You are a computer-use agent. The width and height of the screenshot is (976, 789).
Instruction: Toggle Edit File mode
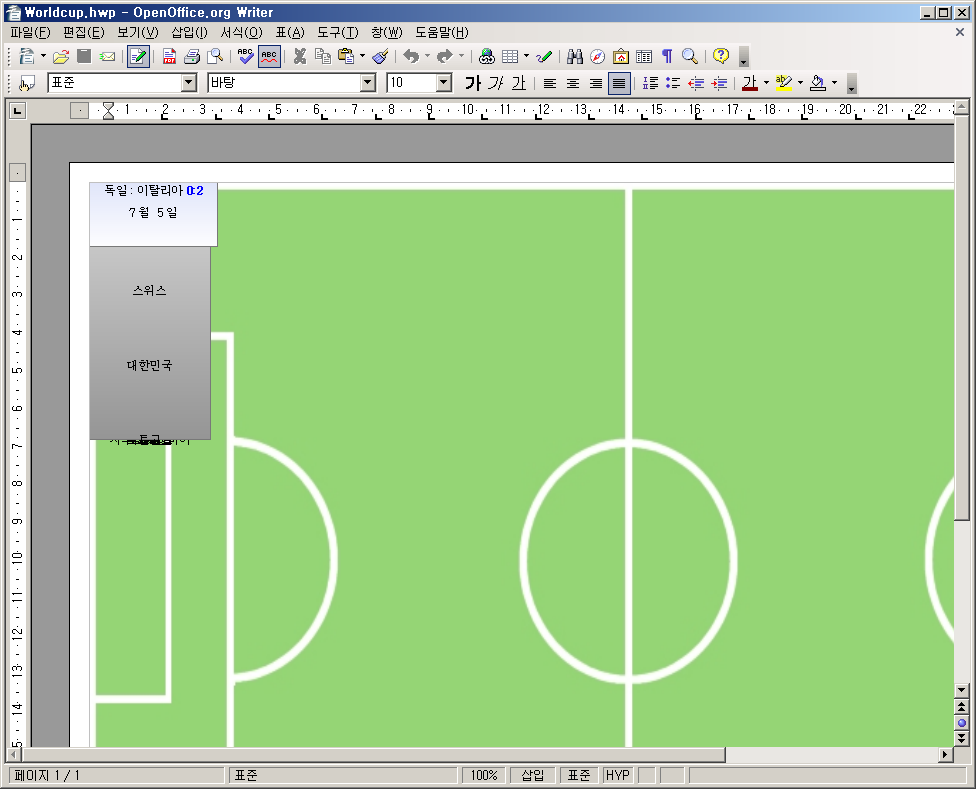(138, 57)
